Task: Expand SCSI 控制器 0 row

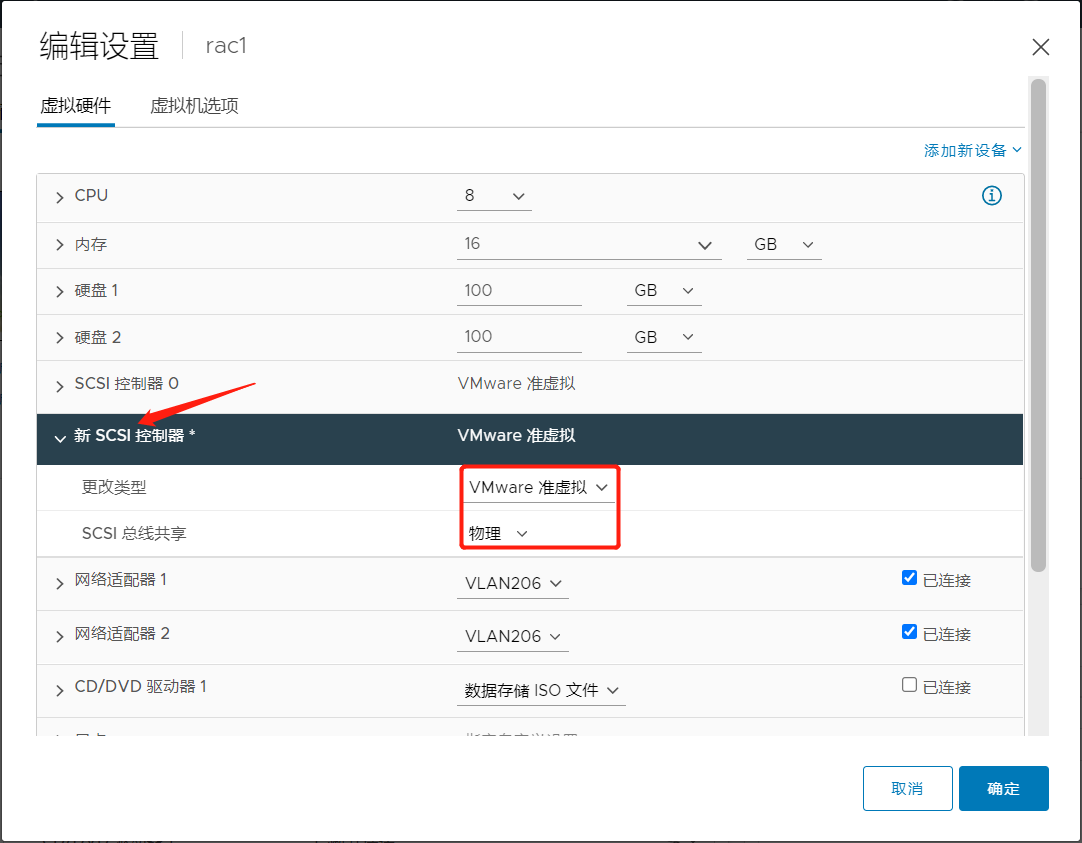Action: (x=60, y=386)
